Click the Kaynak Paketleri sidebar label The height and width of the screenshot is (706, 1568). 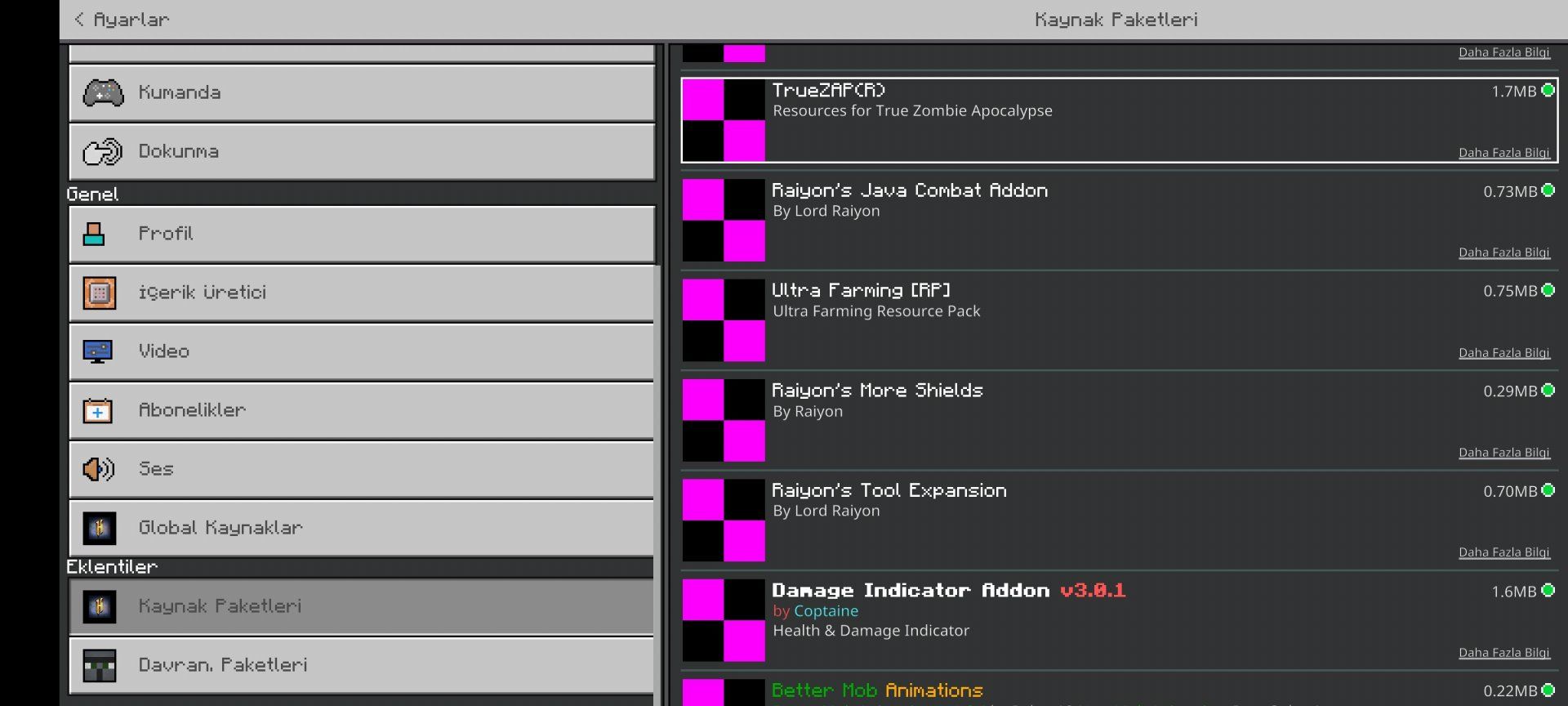[220, 606]
